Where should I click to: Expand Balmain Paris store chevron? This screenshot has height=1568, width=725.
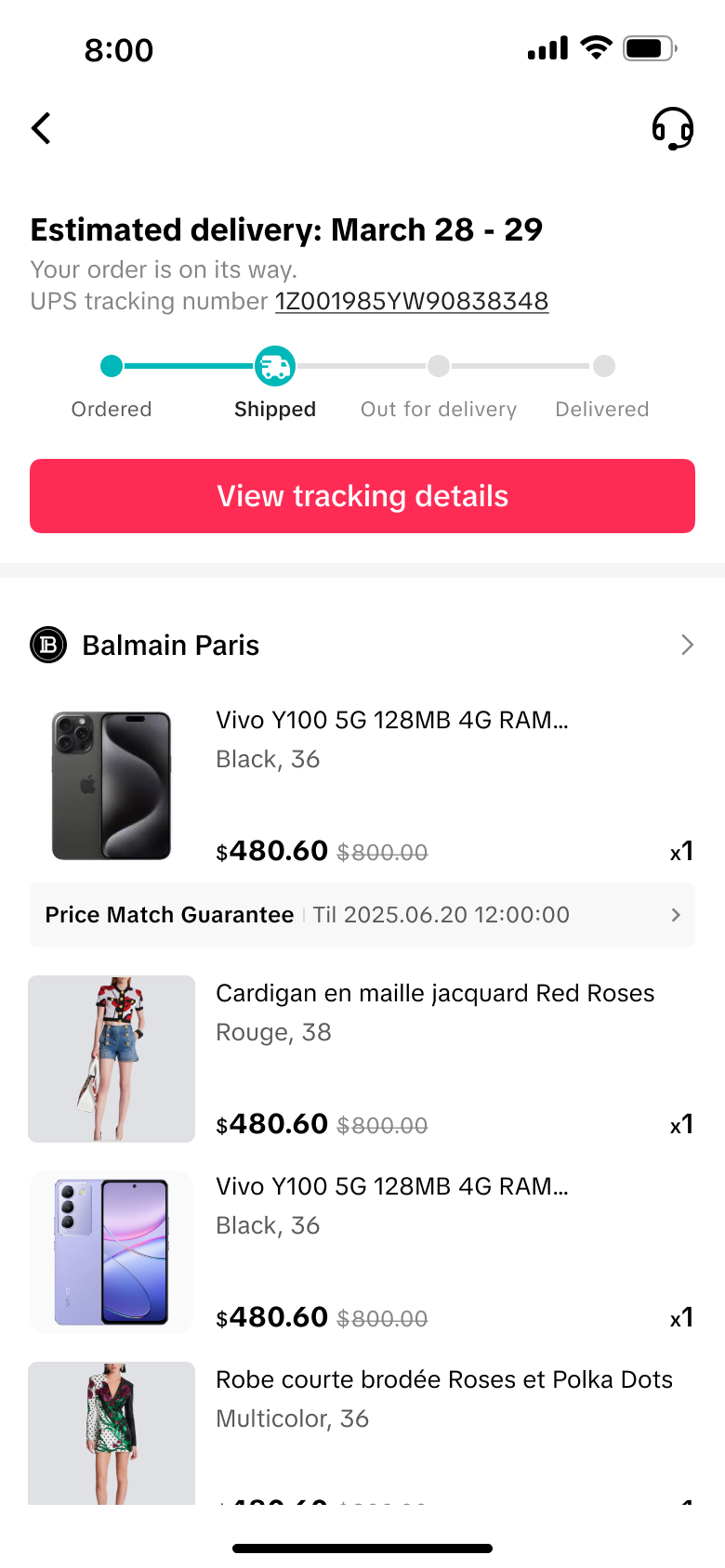(x=687, y=645)
